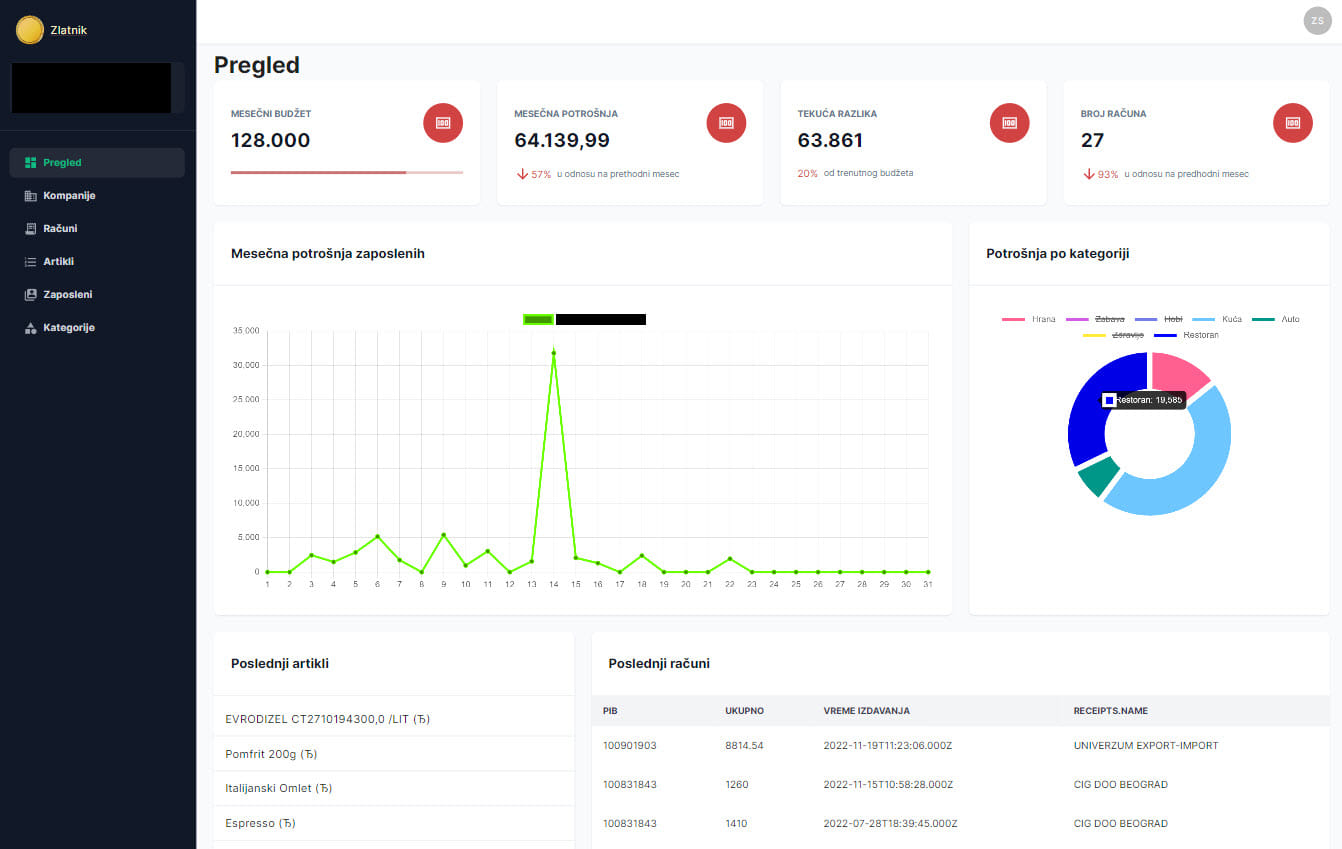Open the Kompanije menu item

pos(97,196)
